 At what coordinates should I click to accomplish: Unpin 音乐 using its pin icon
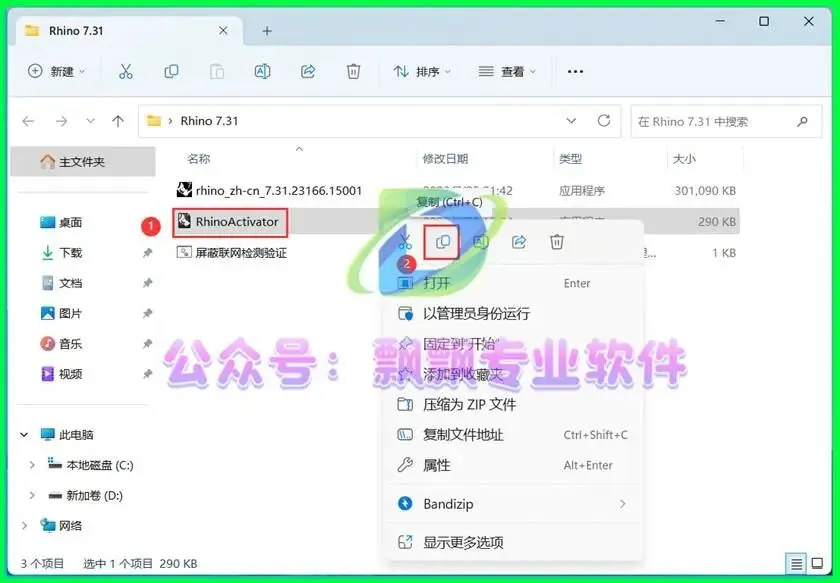click(147, 343)
